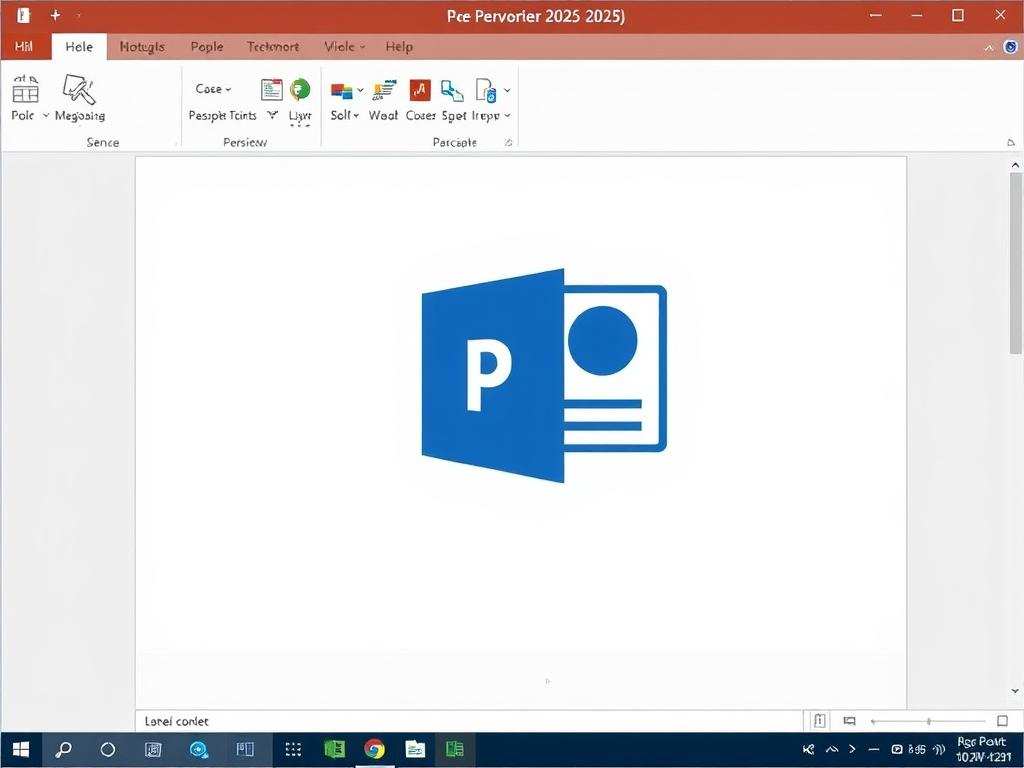Viewport: 1024px width, 768px height.
Task: Click the Solf colored squares icon
Action: 341,91
